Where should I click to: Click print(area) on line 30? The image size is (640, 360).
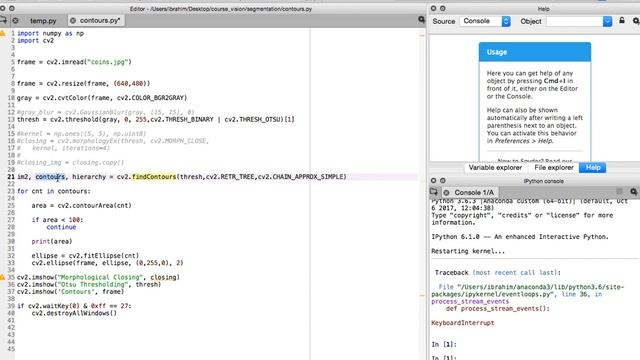click(52, 241)
